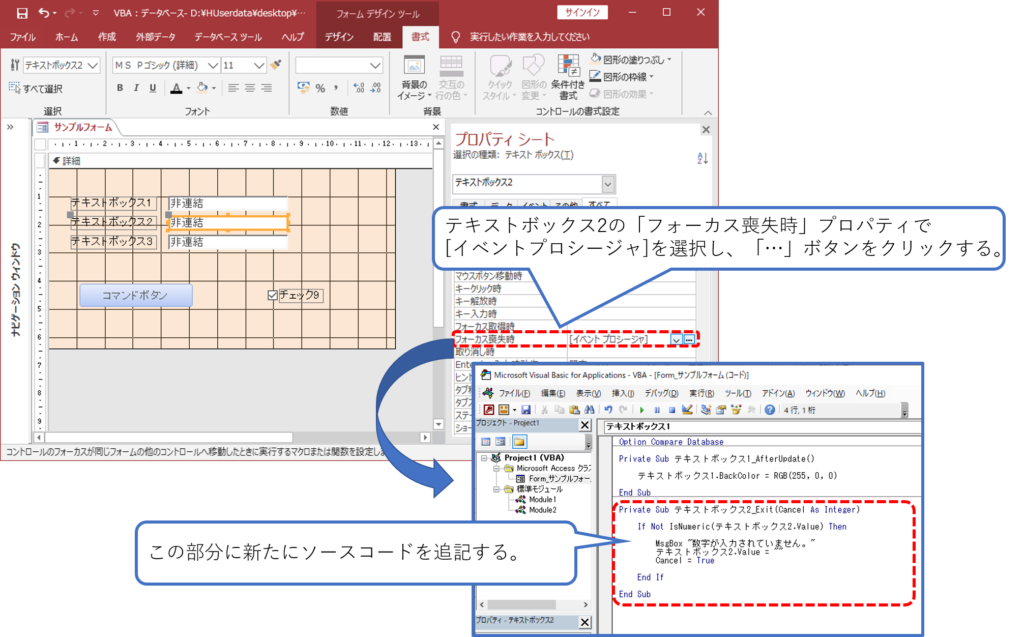Click the Save floppy icon in VBA toolbar

coord(526,410)
